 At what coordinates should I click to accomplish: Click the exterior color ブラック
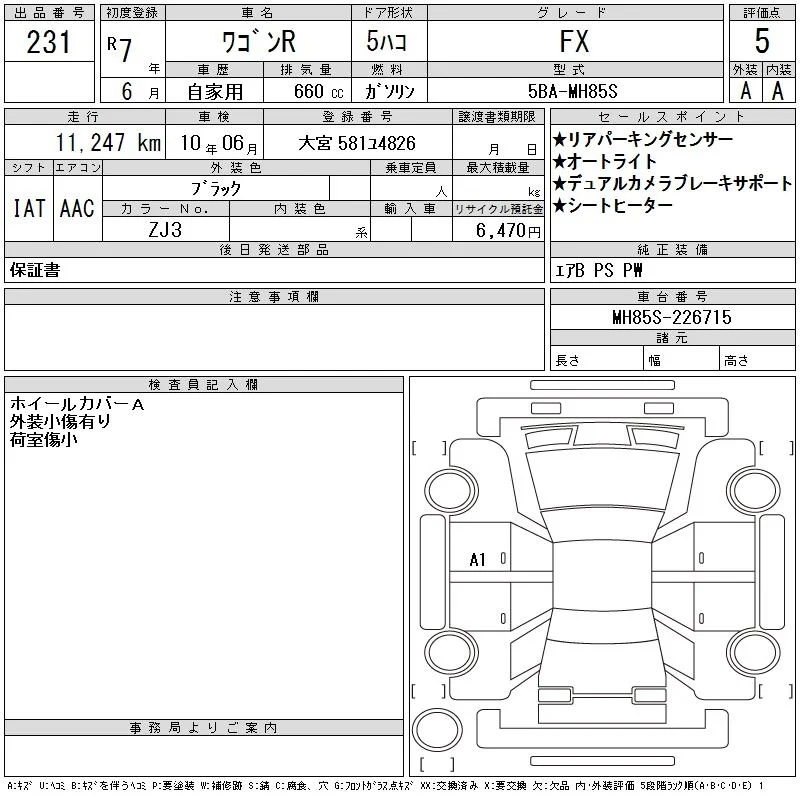[x=216, y=189]
